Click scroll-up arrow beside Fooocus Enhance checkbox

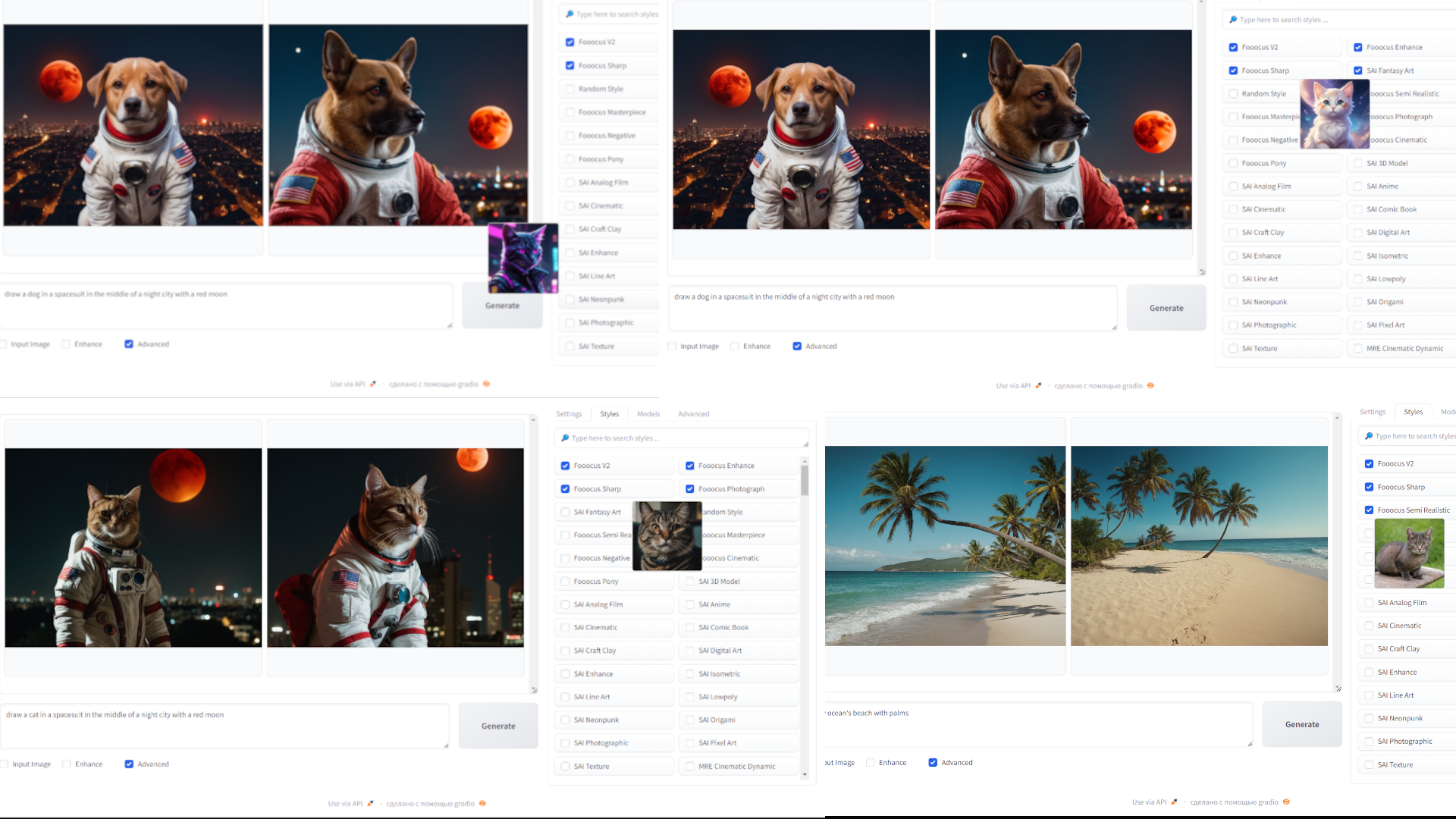805,461
